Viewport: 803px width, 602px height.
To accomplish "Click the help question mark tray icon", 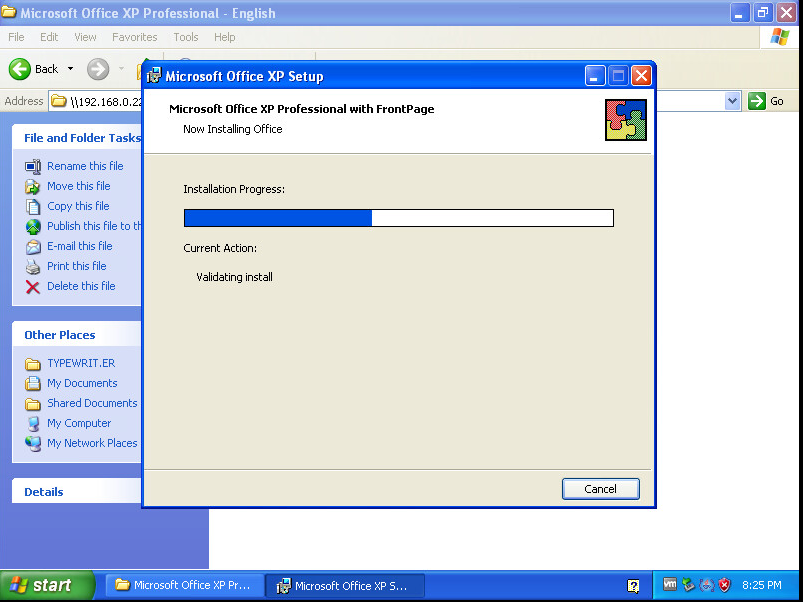I will coord(633,586).
